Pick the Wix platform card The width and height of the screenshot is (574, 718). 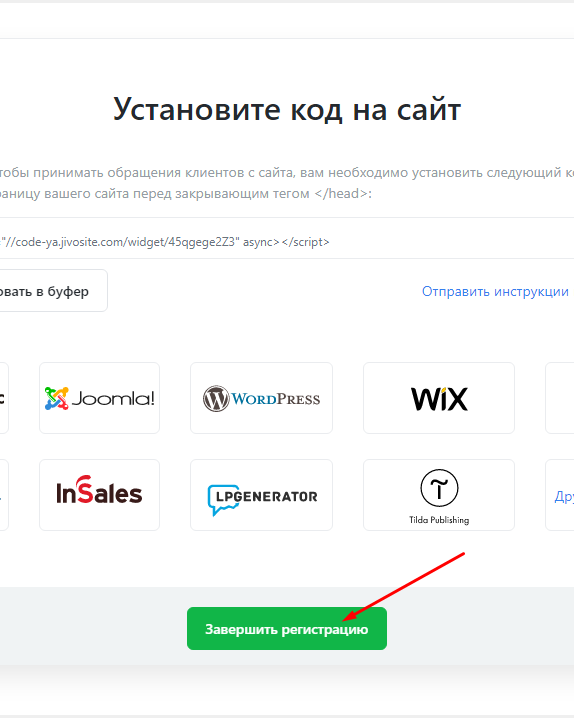point(439,398)
